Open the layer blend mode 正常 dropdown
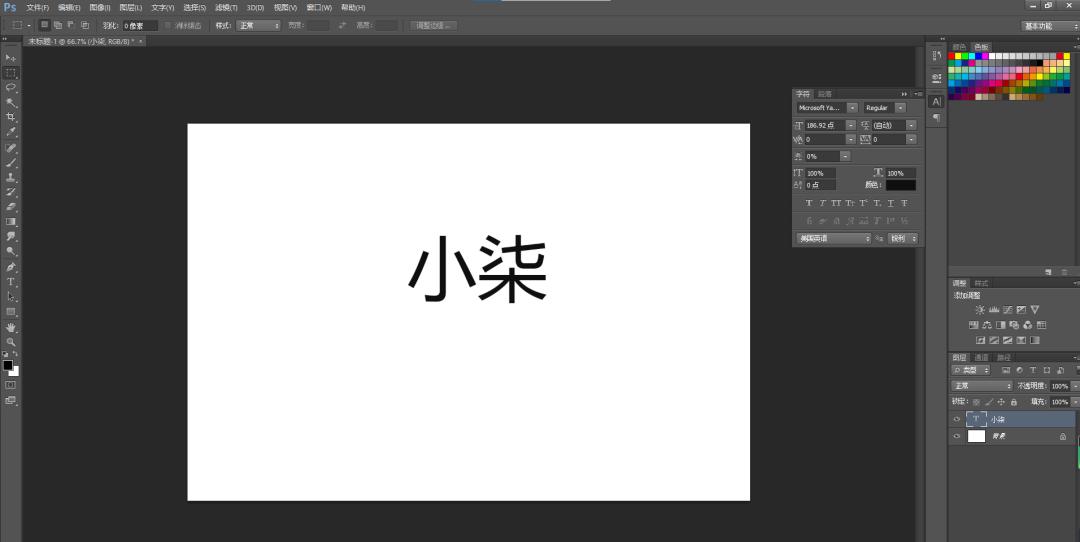Image resolution: width=1080 pixels, height=542 pixels. coord(982,386)
